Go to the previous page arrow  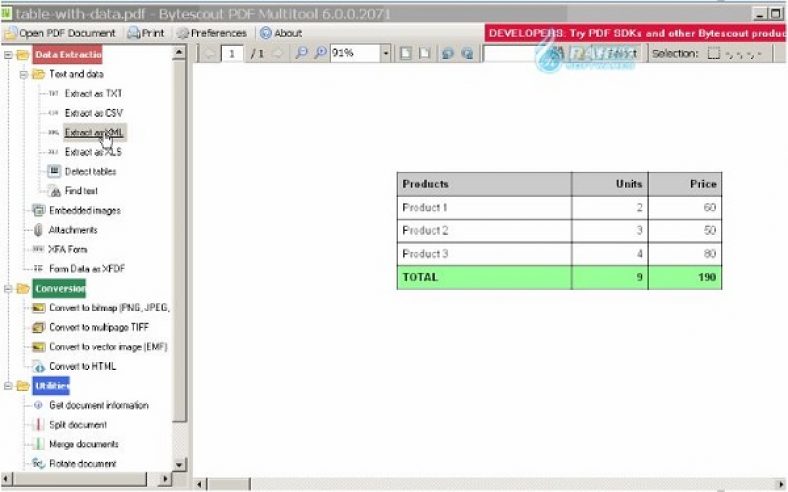click(210, 53)
